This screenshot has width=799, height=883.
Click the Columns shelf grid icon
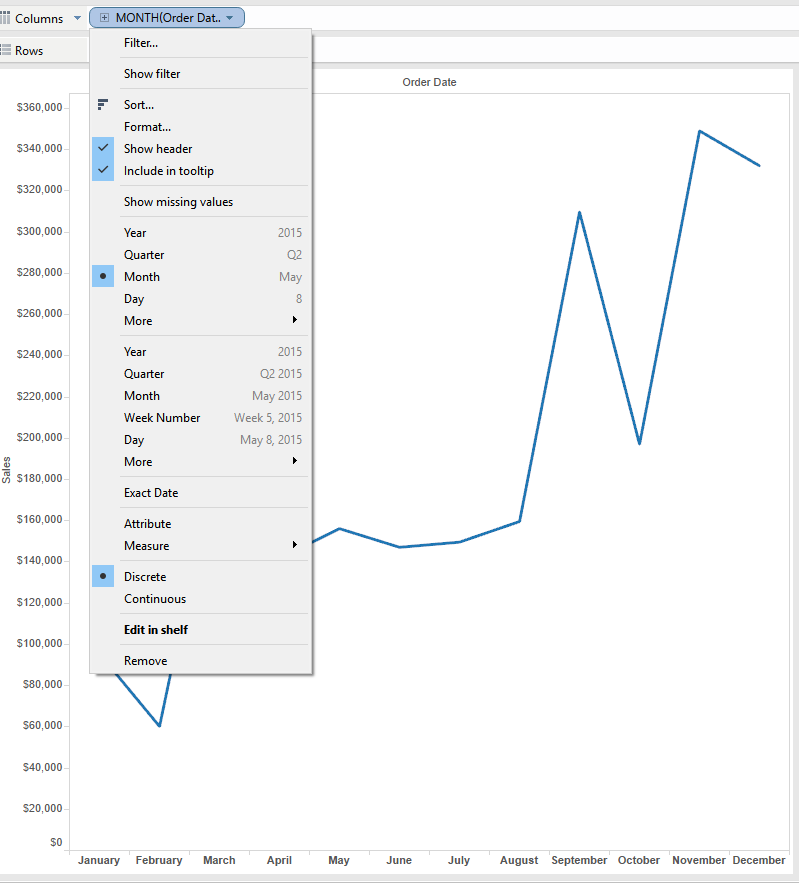5,18
